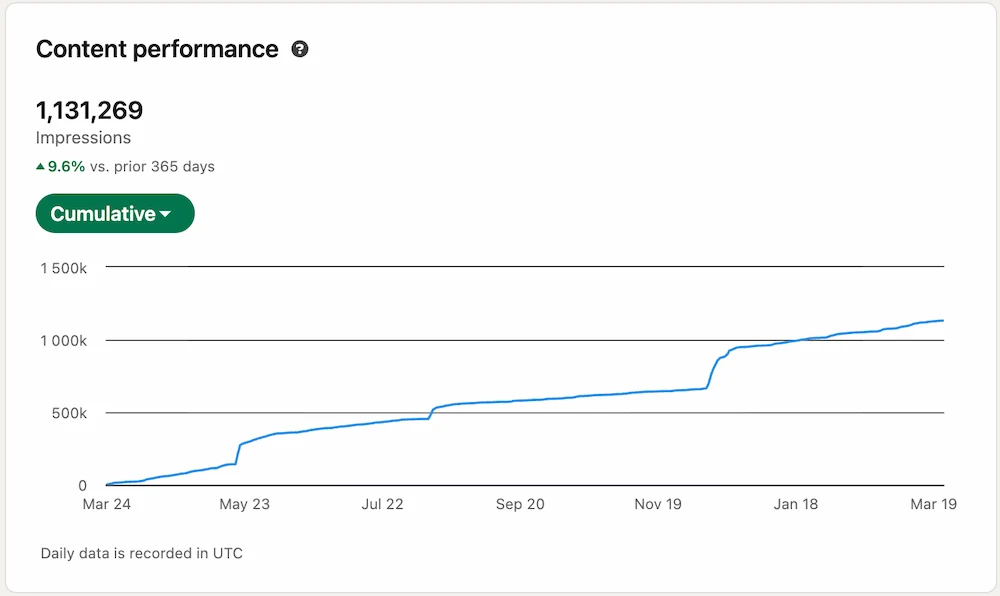Image resolution: width=1000 pixels, height=596 pixels.
Task: Open the Cumulative view dropdown
Action: (115, 213)
